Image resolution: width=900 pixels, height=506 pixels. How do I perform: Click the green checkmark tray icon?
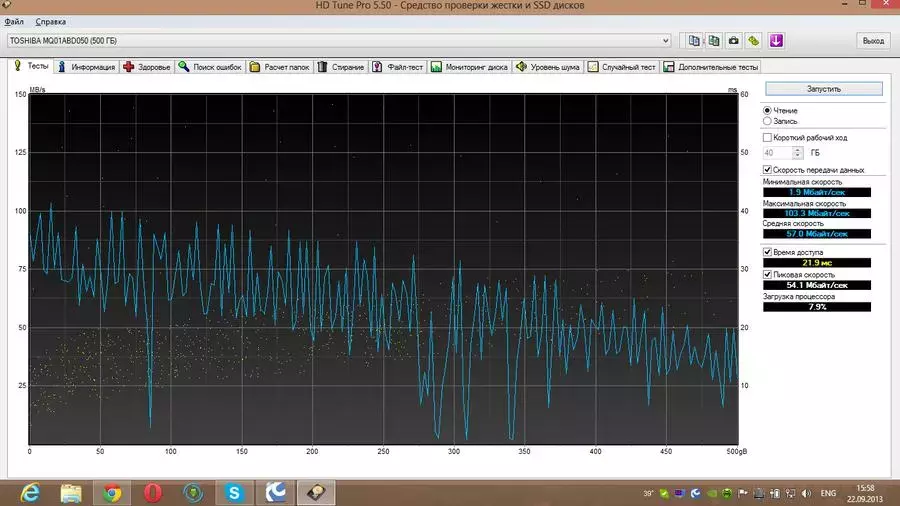coord(664,493)
